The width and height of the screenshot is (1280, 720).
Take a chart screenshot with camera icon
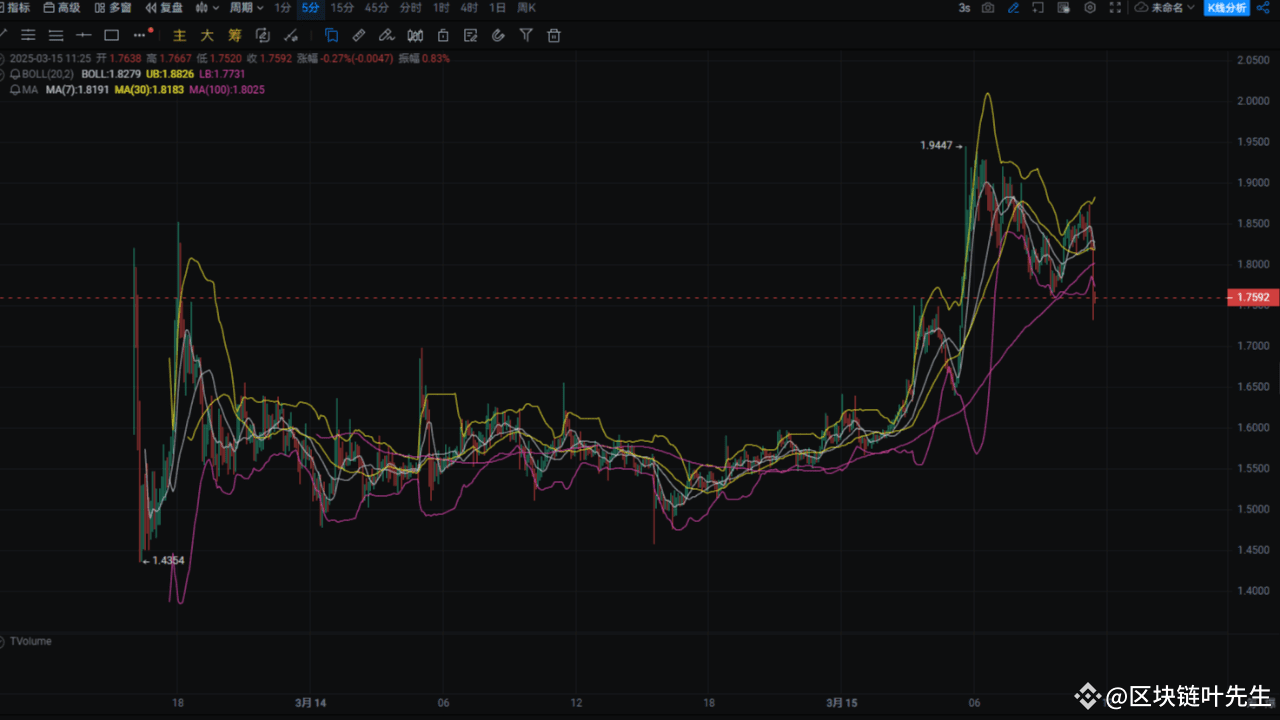(988, 8)
